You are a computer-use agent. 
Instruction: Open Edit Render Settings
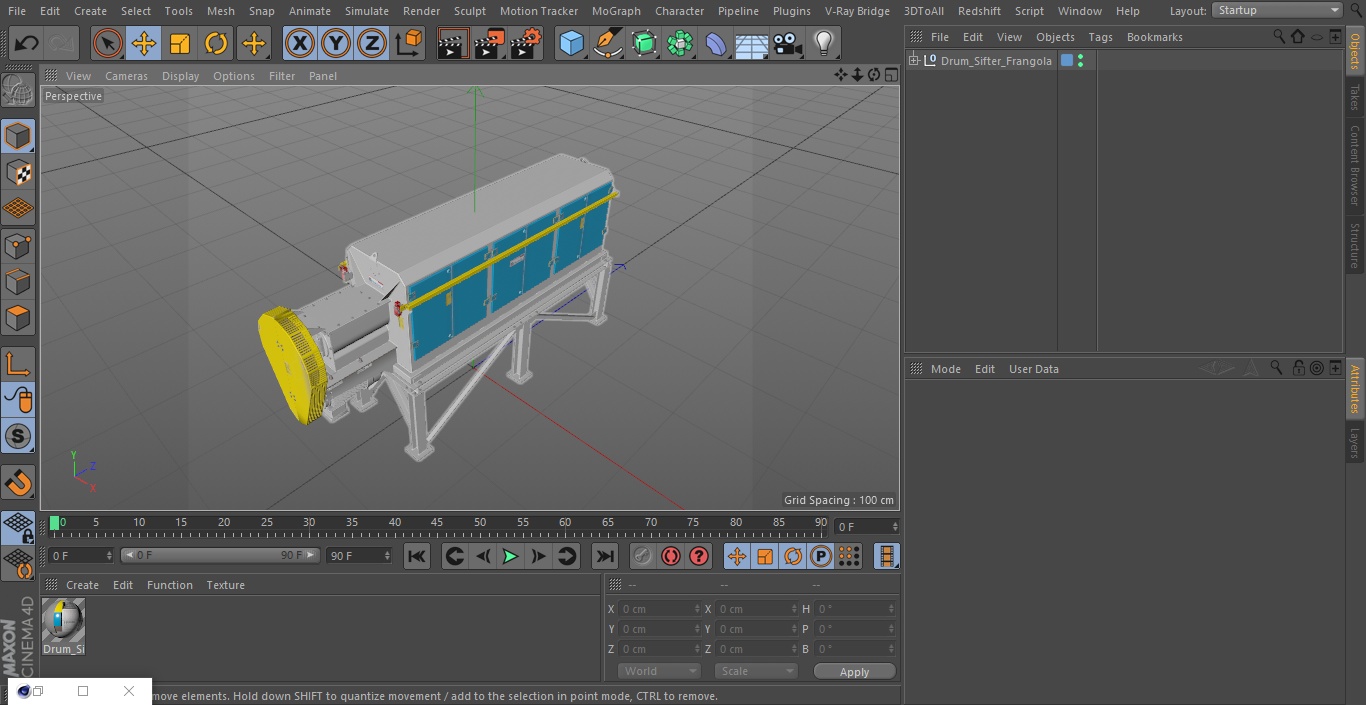(x=526, y=43)
